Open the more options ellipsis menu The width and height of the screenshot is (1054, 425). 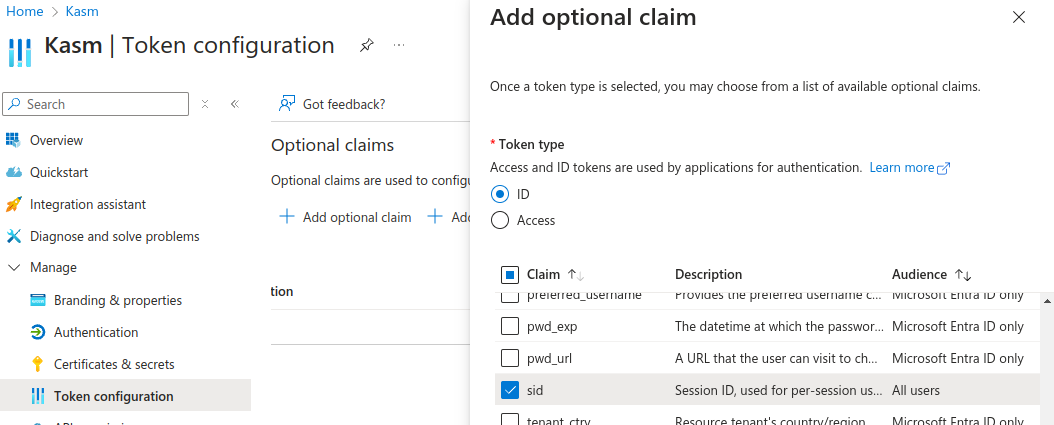(x=399, y=46)
